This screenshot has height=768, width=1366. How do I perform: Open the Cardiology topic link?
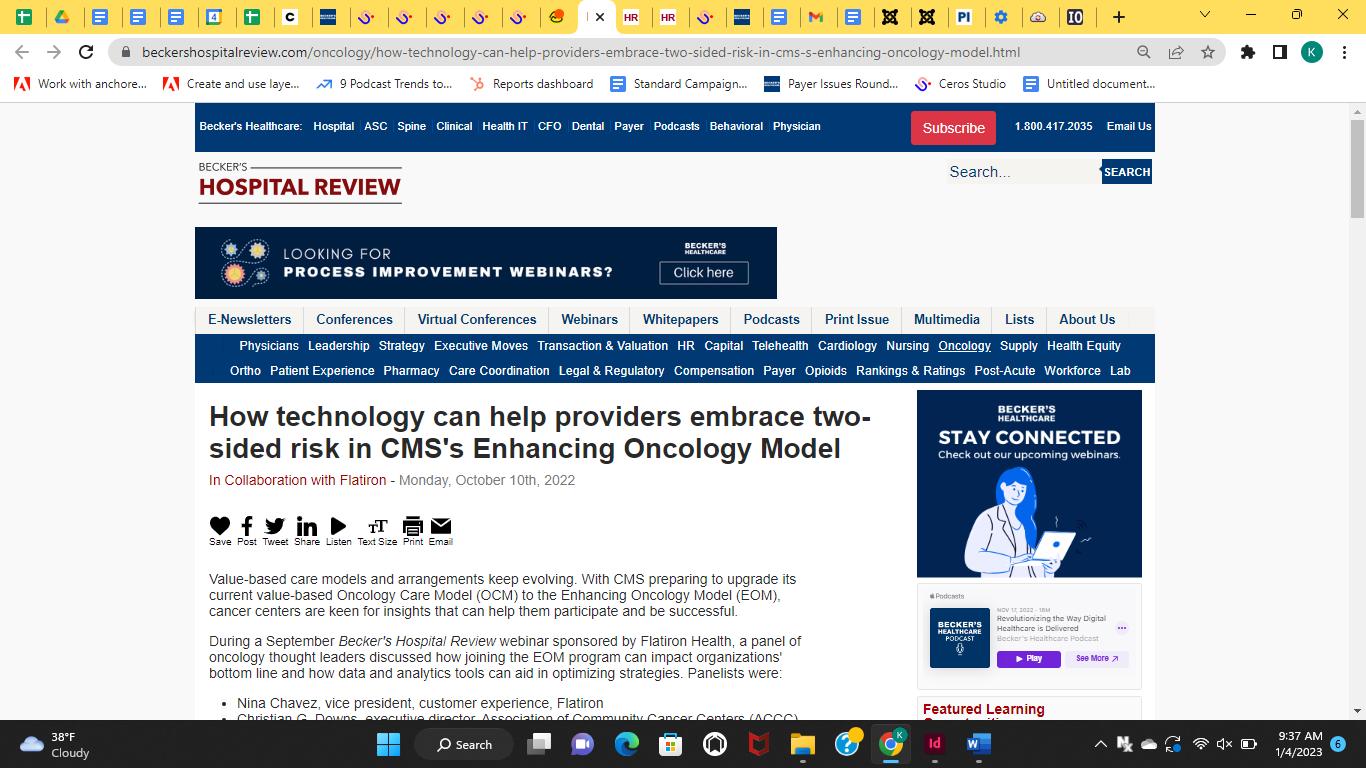[x=848, y=346]
